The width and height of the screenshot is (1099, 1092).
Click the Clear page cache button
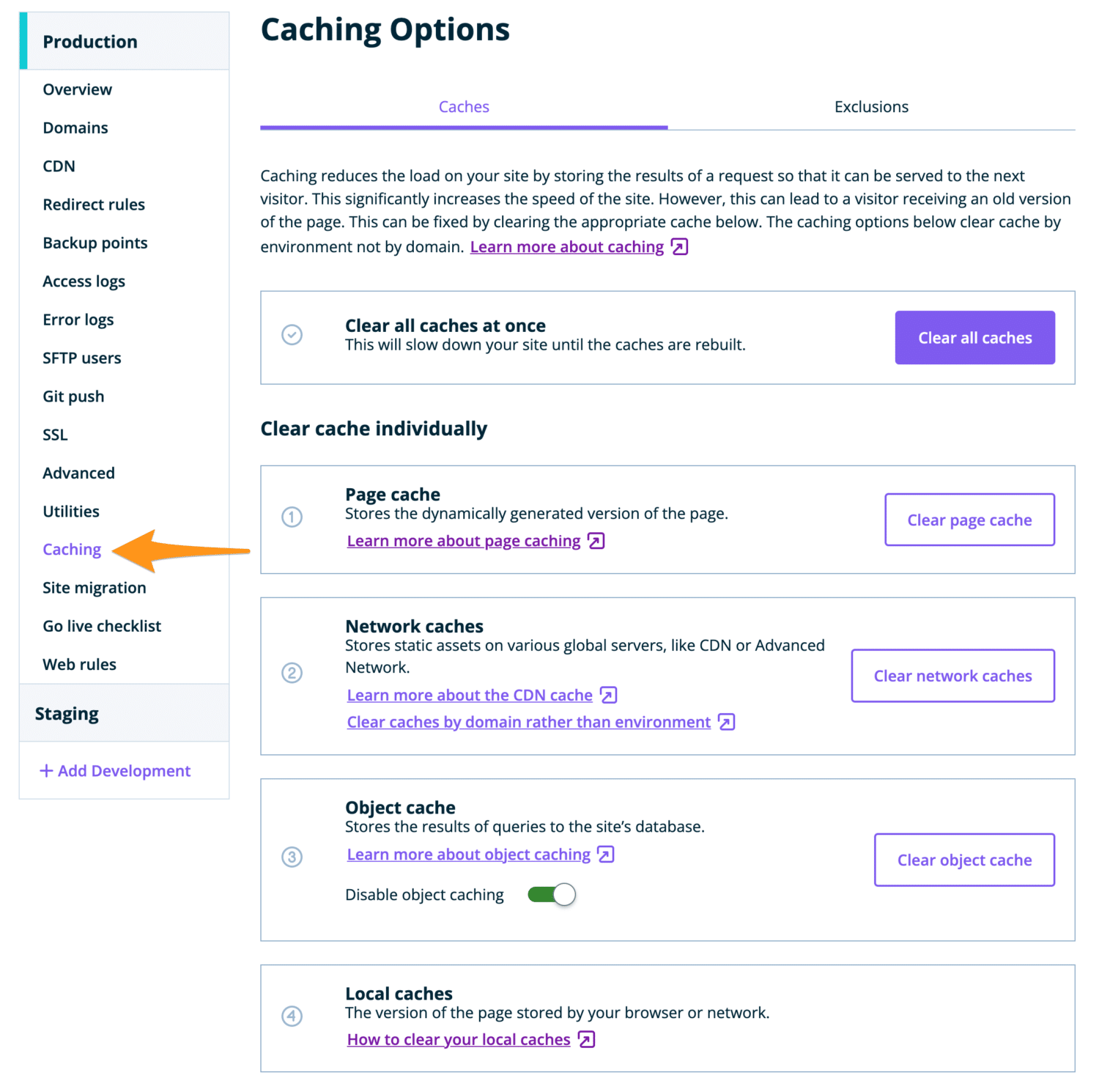[969, 520]
